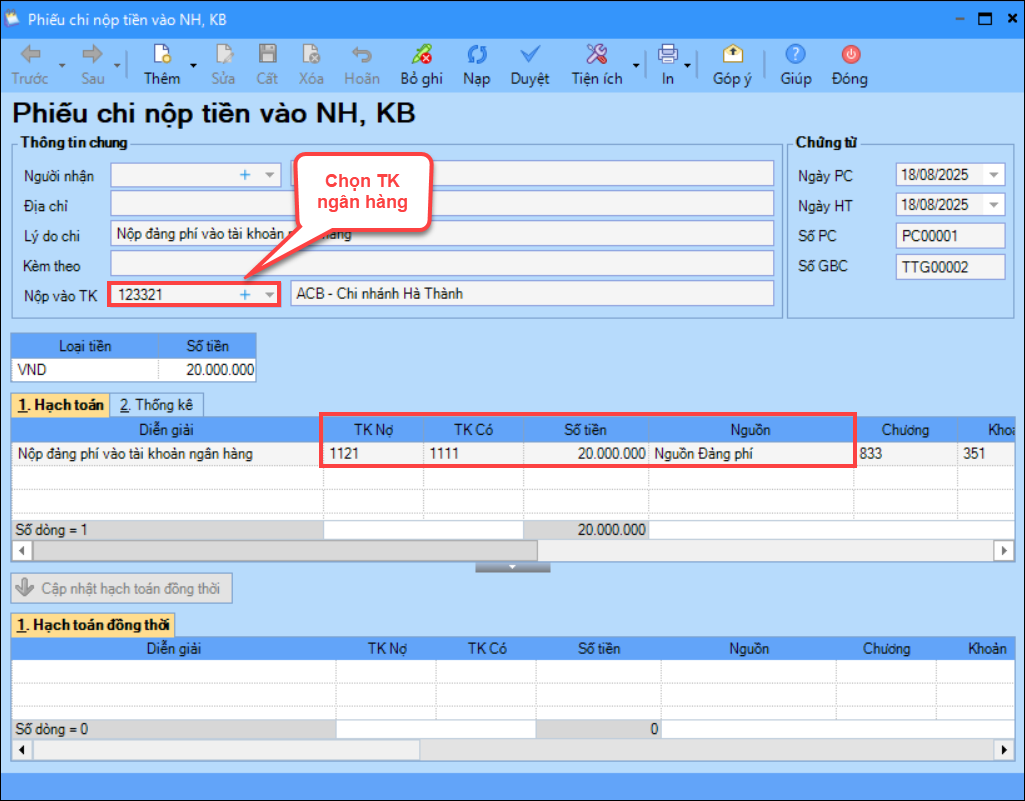Click the Nguồn header in Hạch toán grid
This screenshot has height=801, width=1025.
[x=750, y=430]
